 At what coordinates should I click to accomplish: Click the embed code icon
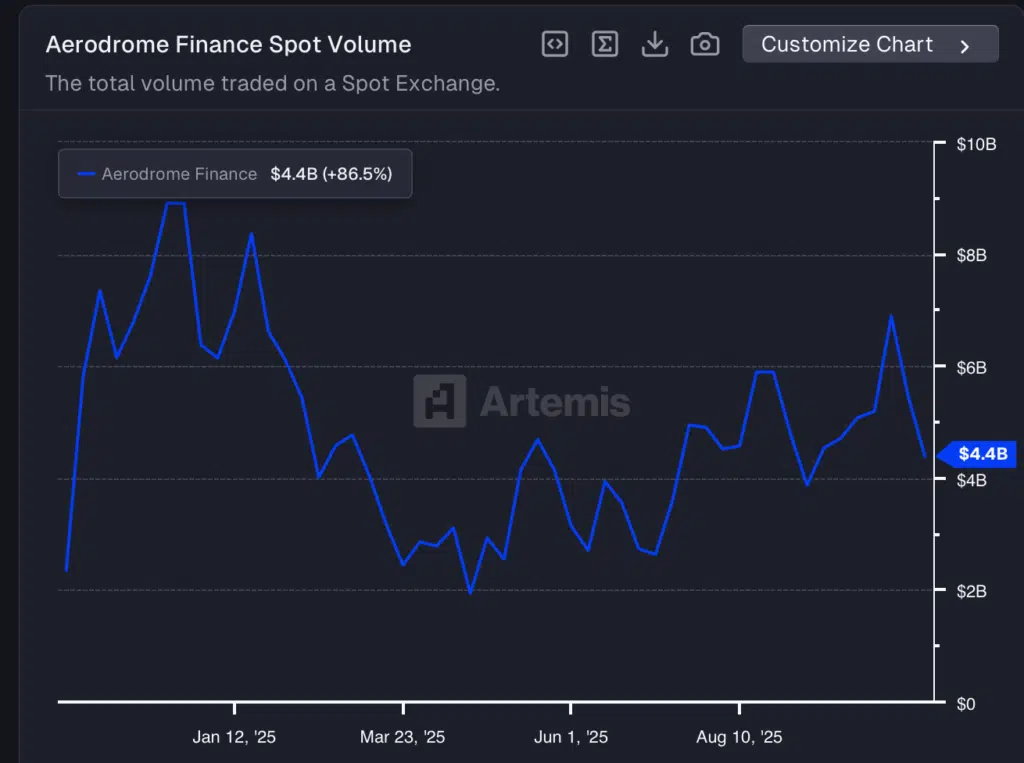pos(554,43)
